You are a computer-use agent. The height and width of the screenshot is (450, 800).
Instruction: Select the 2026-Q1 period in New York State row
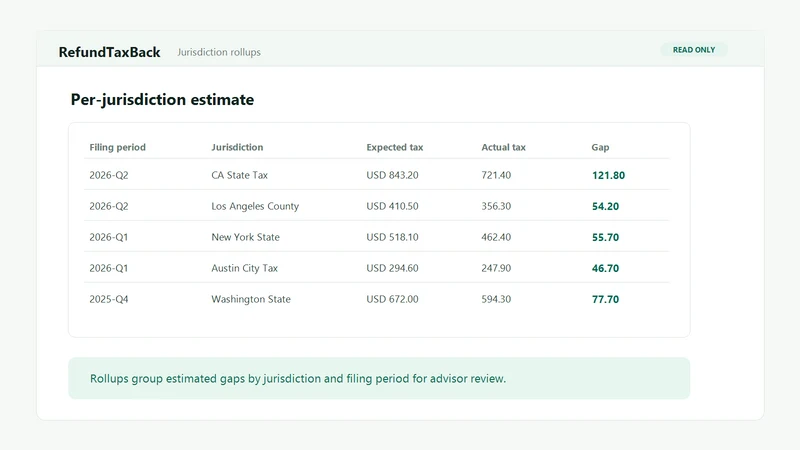coord(109,237)
